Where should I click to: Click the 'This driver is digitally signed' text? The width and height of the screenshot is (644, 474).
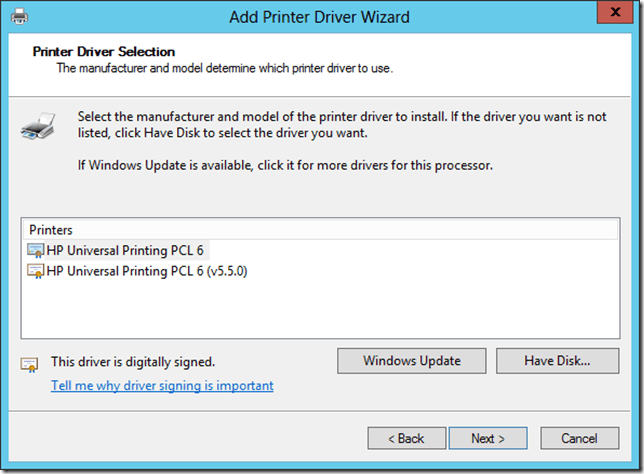[x=133, y=362]
